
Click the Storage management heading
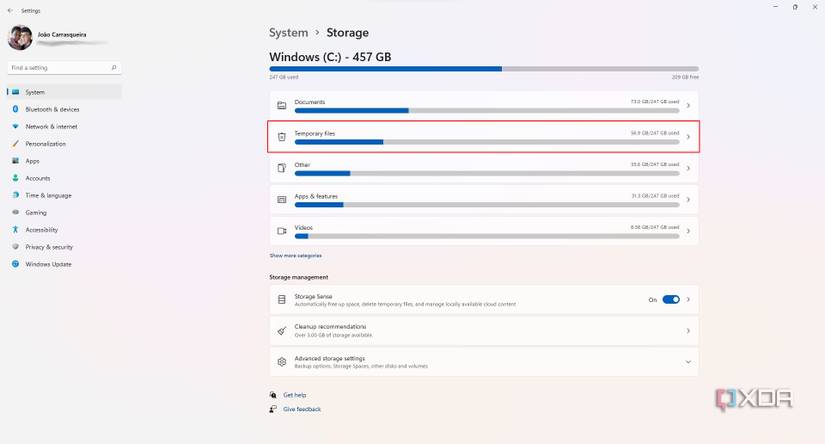point(298,277)
